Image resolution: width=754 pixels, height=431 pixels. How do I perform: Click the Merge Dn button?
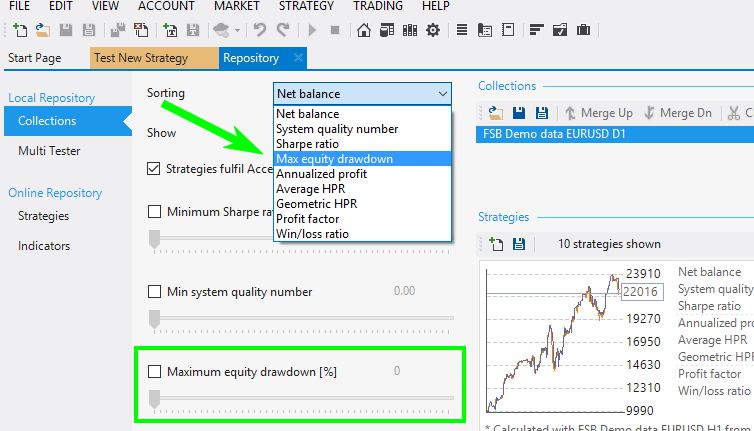[x=677, y=113]
